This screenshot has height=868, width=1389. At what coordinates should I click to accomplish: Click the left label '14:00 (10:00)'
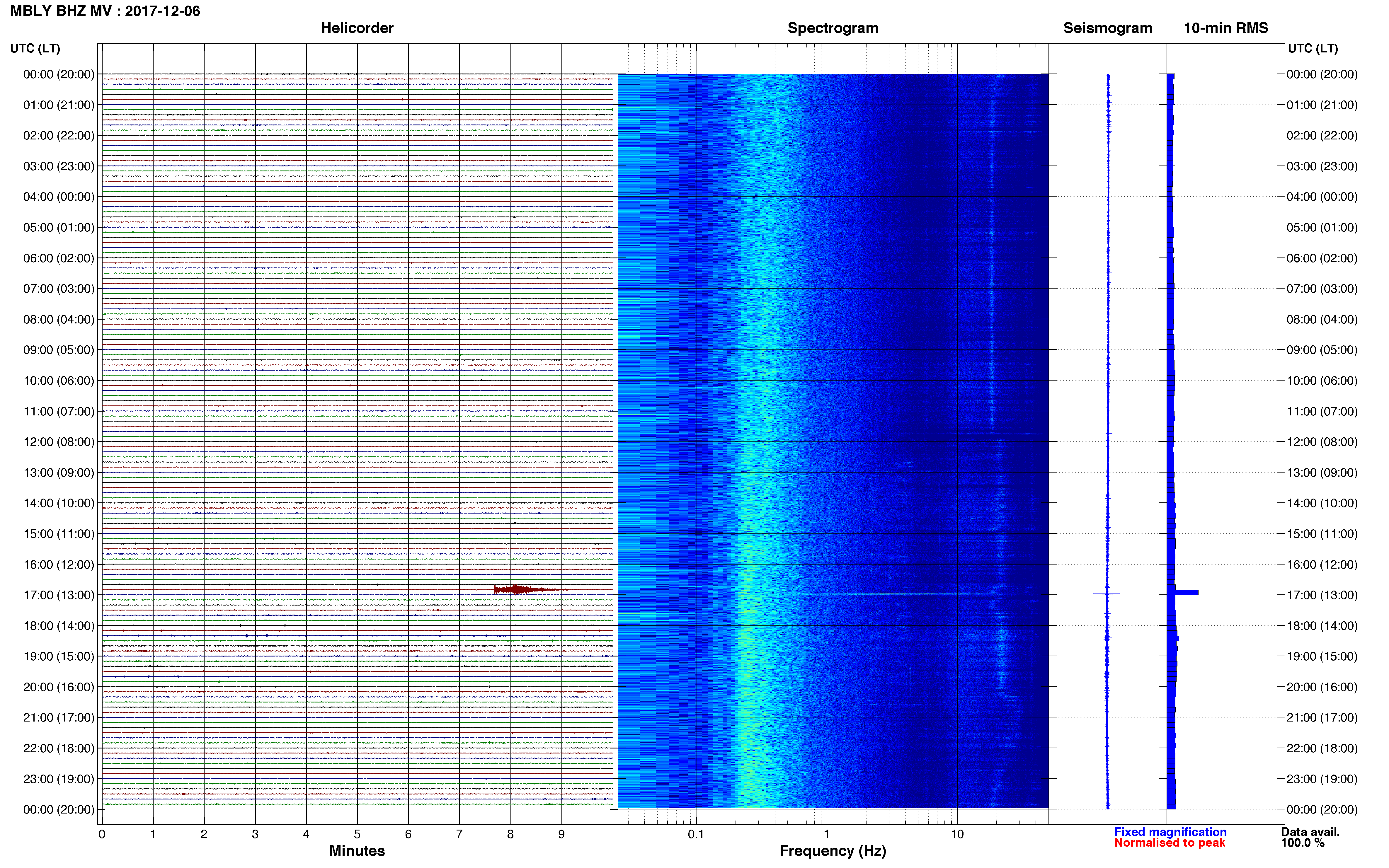pyautogui.click(x=59, y=503)
